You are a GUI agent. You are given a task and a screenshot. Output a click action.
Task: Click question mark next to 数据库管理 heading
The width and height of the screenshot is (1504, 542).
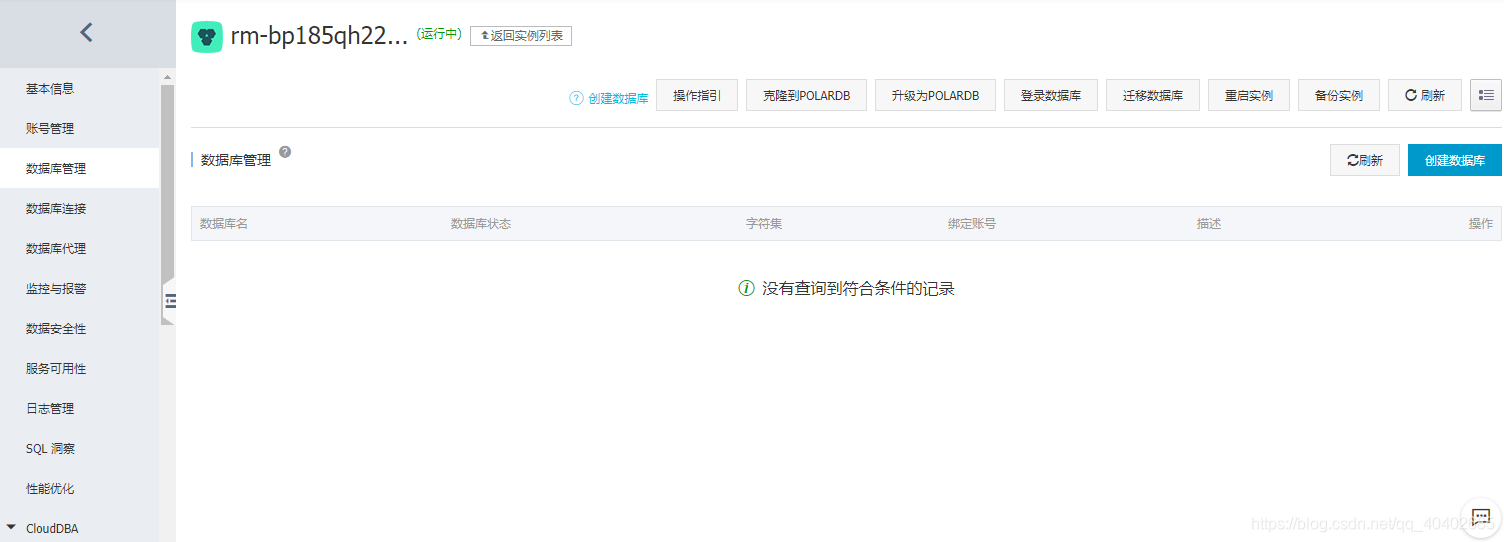285,152
